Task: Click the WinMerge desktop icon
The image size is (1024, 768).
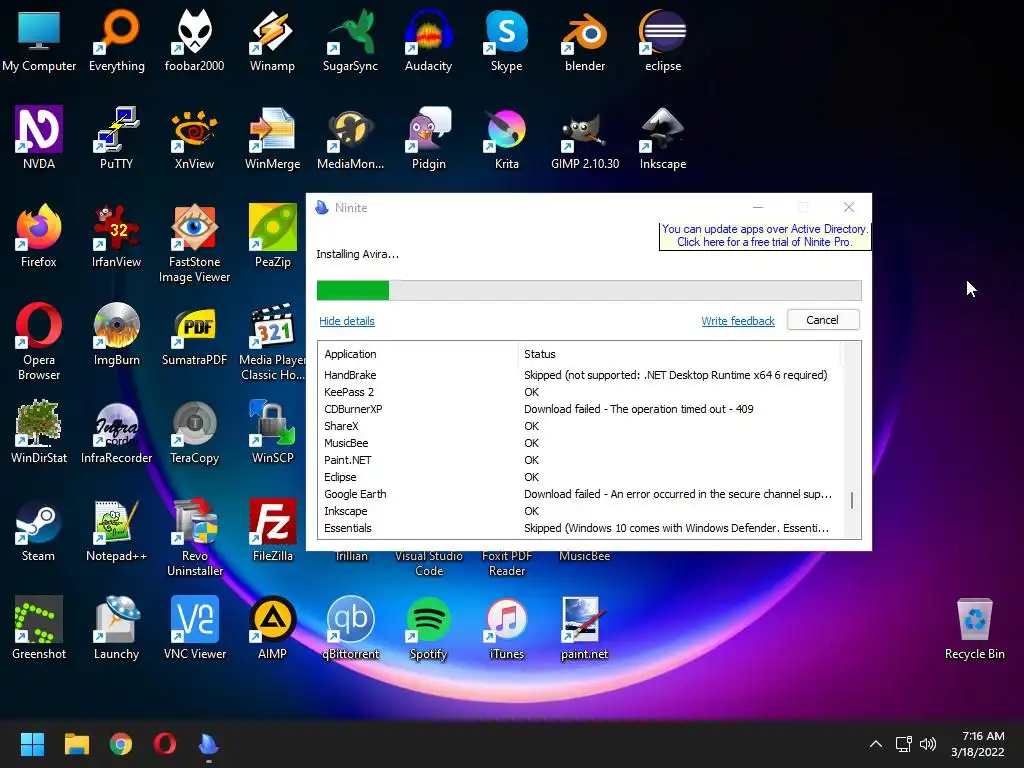Action: [272, 137]
